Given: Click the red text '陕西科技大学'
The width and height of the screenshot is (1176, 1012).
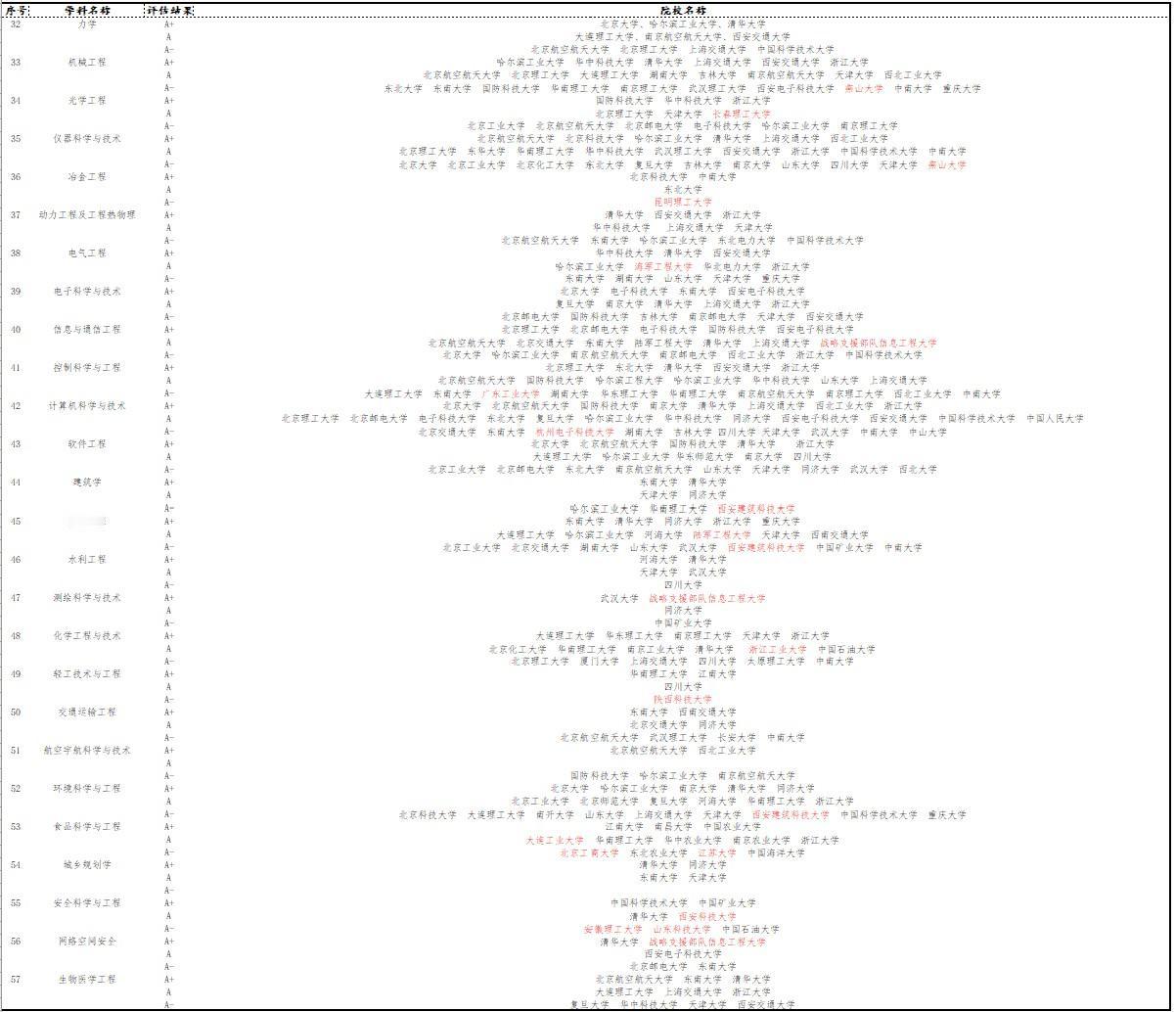Looking at the screenshot, I should tap(683, 700).
